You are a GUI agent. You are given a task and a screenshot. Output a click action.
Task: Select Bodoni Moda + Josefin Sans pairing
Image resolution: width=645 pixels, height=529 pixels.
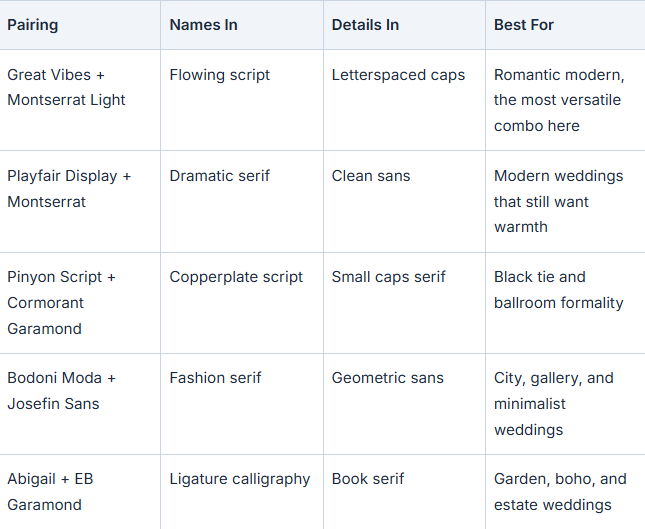coord(80,404)
